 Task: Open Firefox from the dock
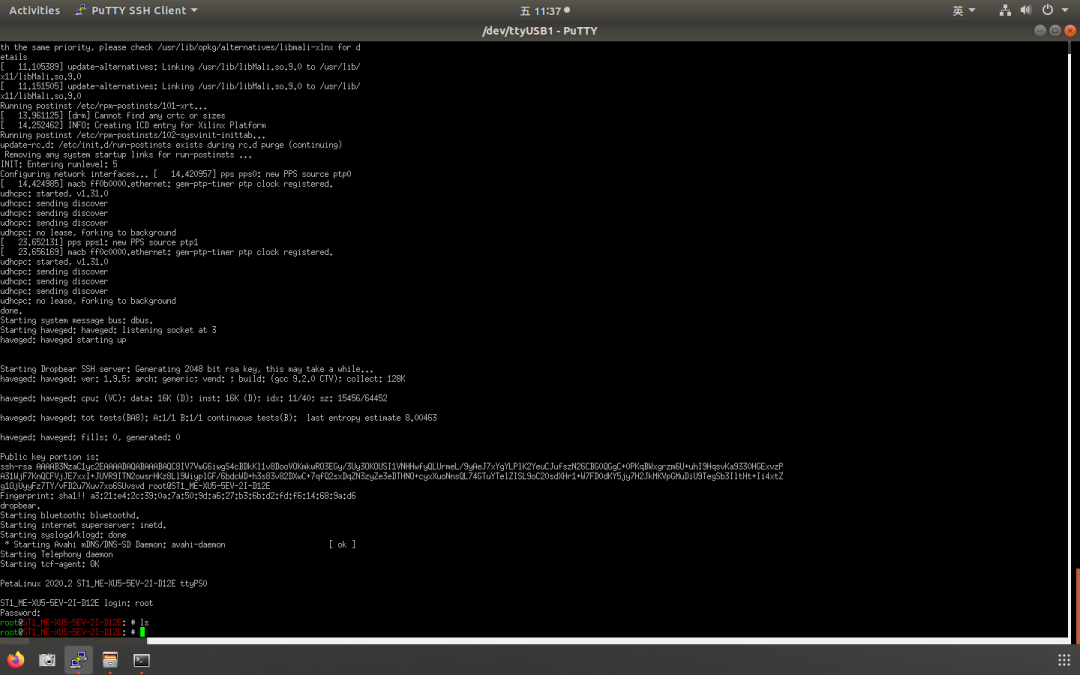pyautogui.click(x=16, y=660)
